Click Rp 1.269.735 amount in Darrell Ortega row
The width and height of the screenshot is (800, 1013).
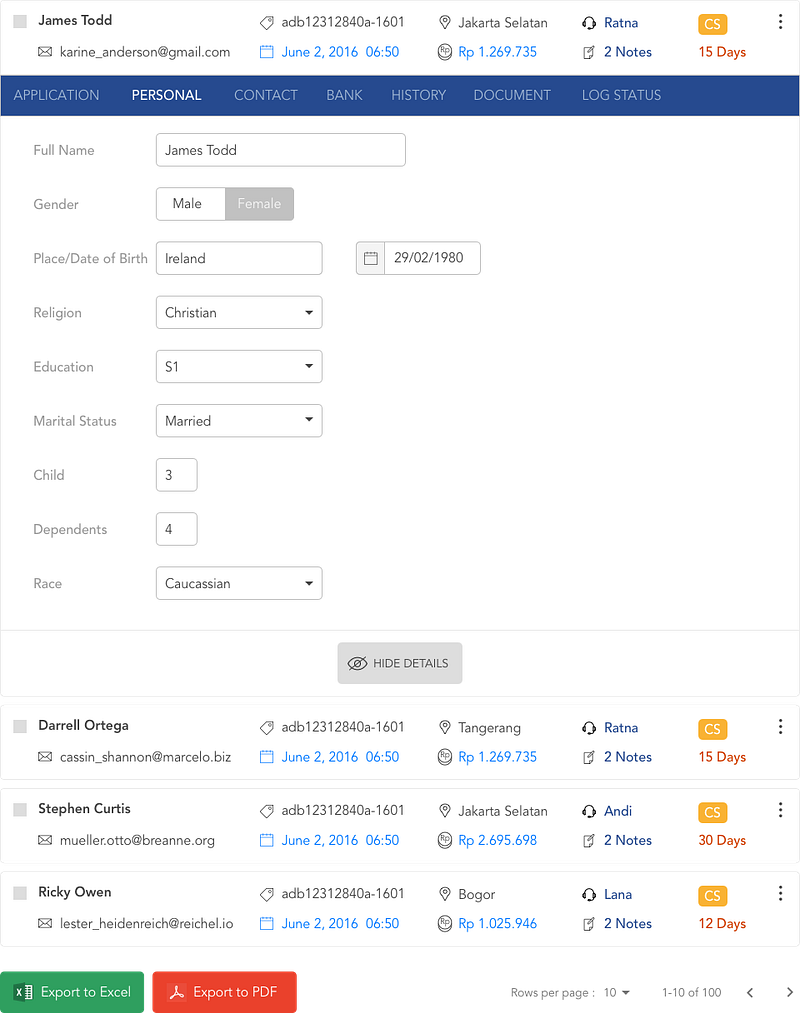click(x=498, y=757)
